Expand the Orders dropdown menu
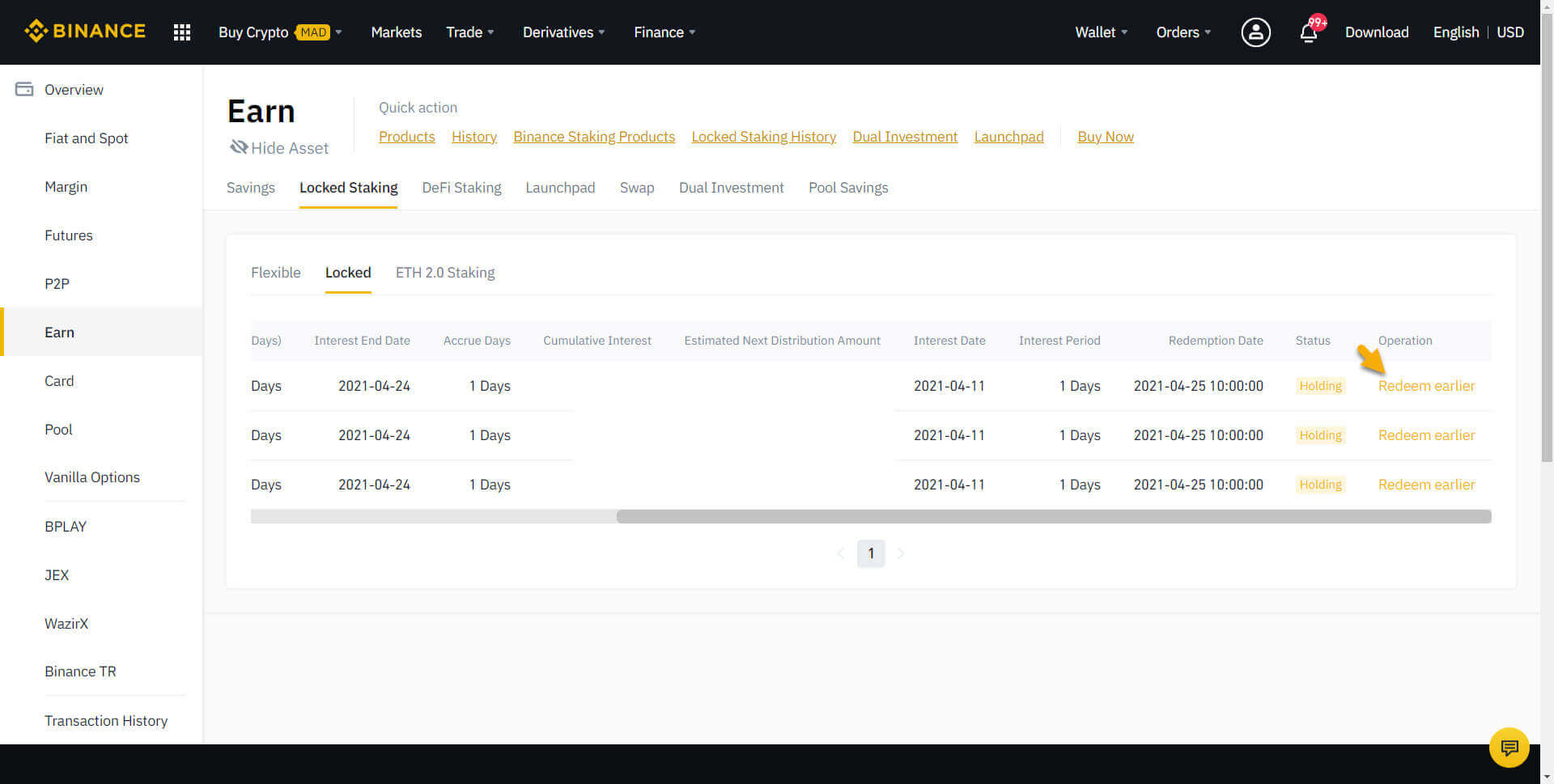This screenshot has width=1554, height=784. (1183, 32)
